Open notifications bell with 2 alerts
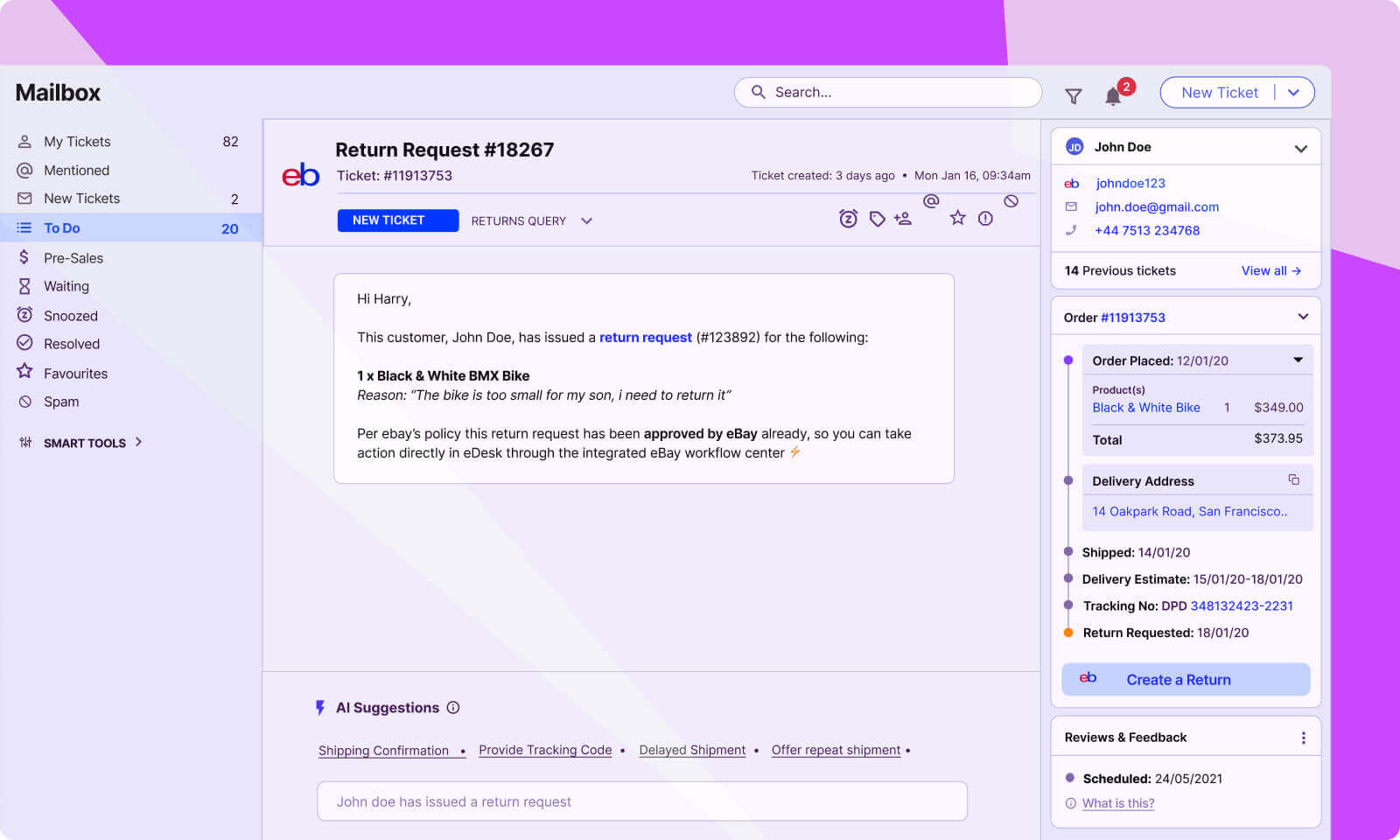 (1113, 95)
